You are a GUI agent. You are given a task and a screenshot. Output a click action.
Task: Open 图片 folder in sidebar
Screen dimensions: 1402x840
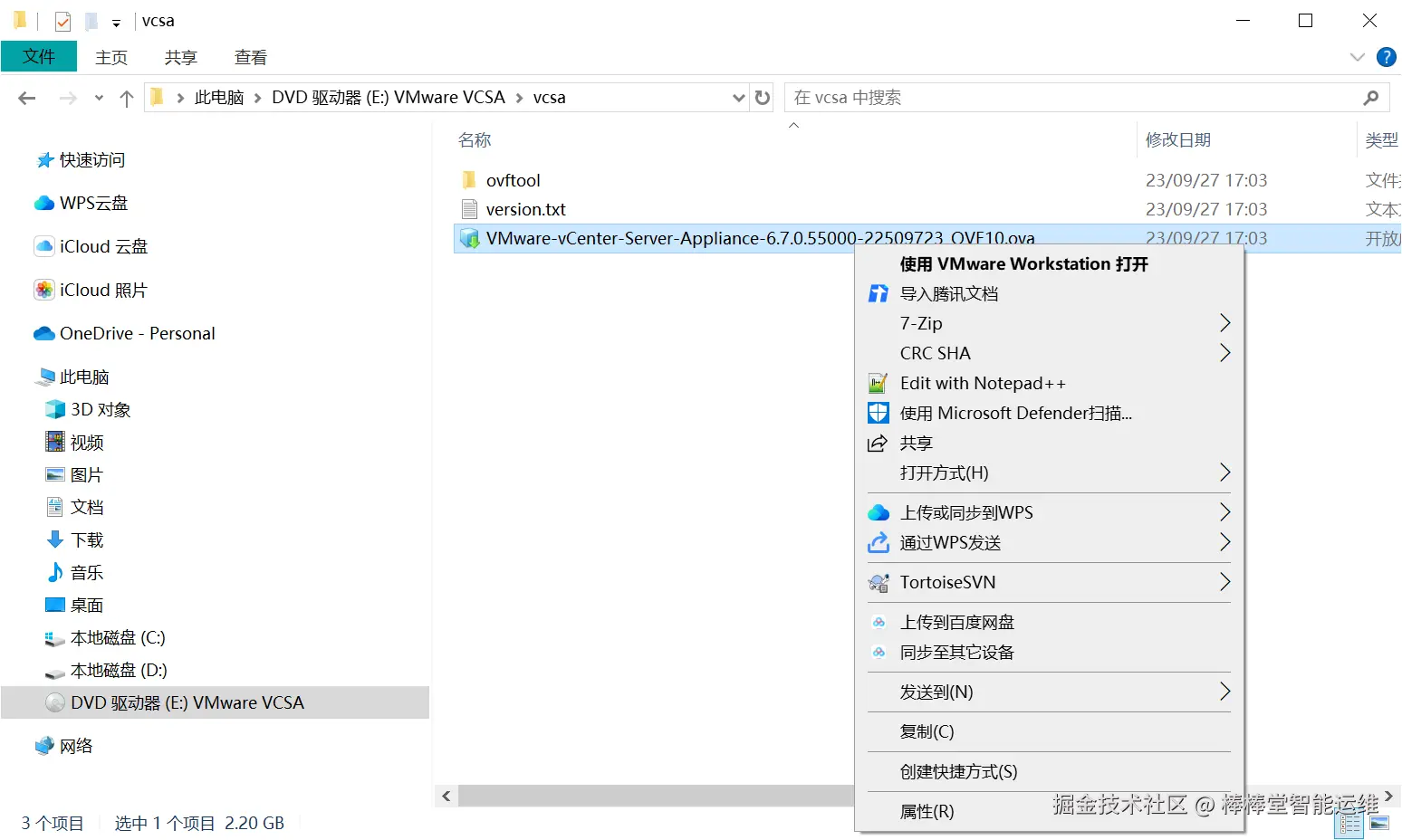[75, 475]
